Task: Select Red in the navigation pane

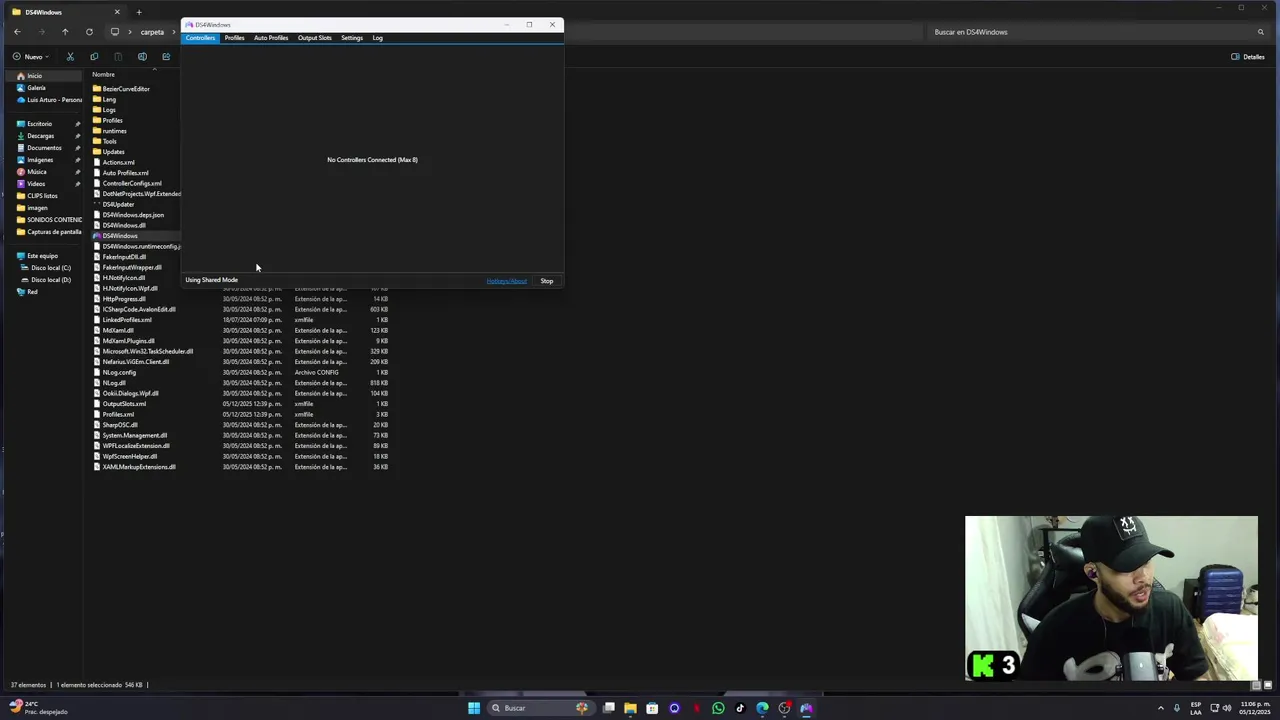Action: tap(32, 292)
